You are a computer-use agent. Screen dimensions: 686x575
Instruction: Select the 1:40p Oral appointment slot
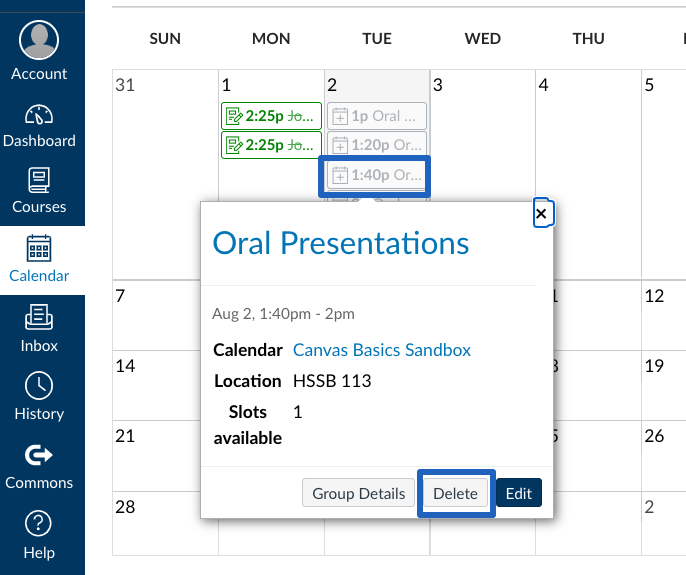pyautogui.click(x=377, y=175)
